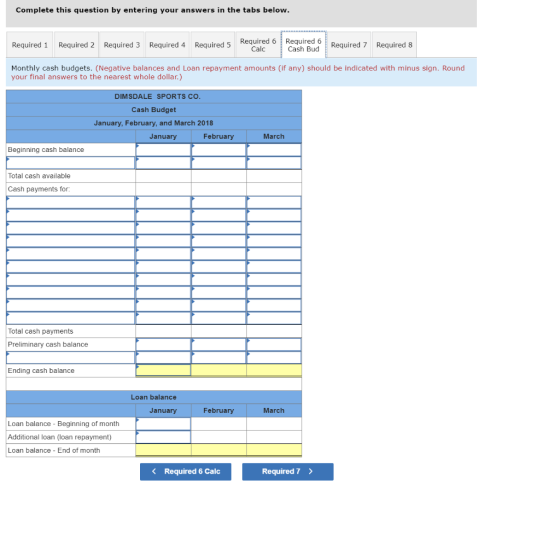Click the Required 7 next button
Image resolution: width=560 pixels, height=537 pixels.
tap(288, 472)
